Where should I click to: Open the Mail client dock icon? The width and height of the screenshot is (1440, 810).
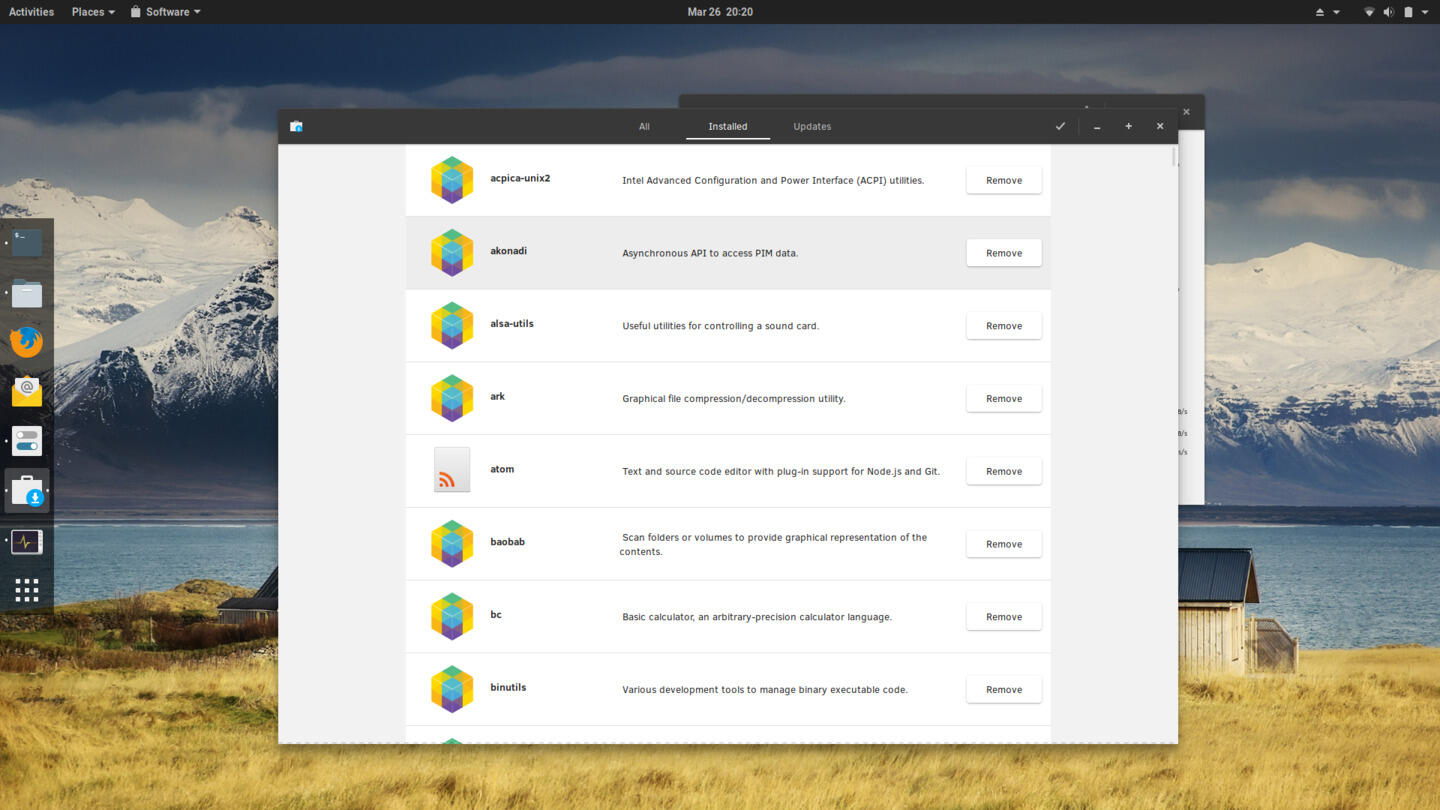27,391
